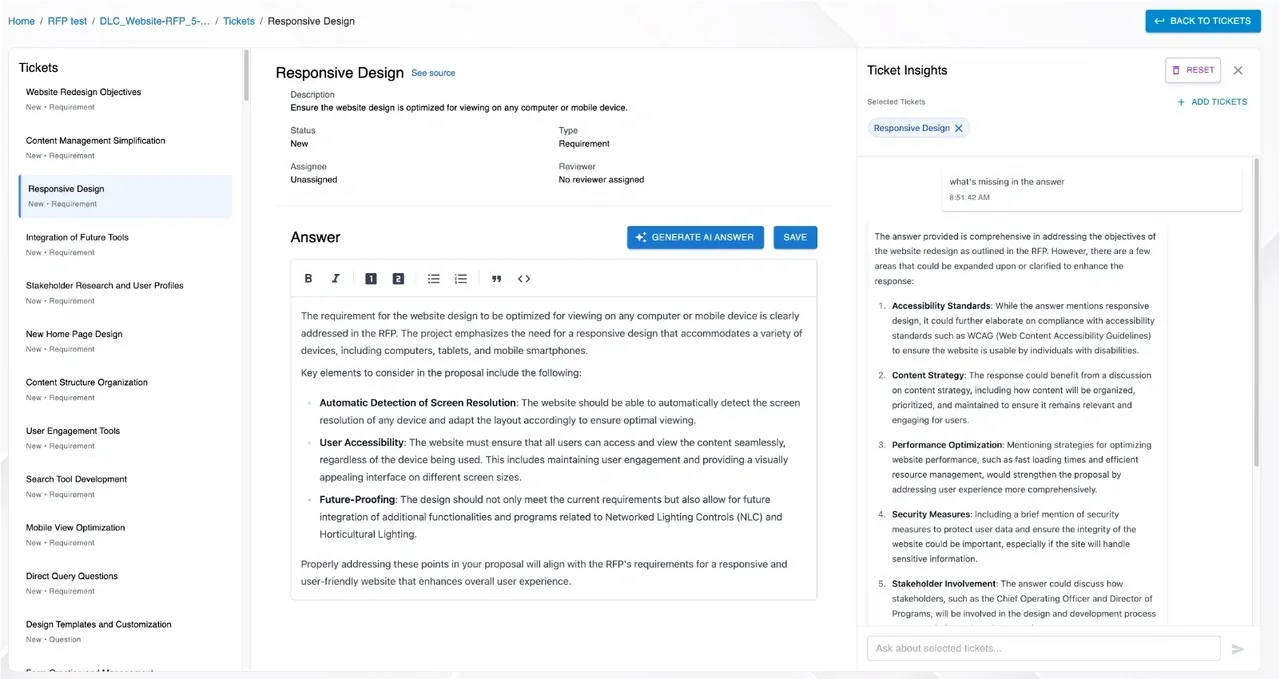Image resolution: width=1280 pixels, height=679 pixels.
Task: Apply Heading 2 style to the answer
Action: click(x=398, y=278)
